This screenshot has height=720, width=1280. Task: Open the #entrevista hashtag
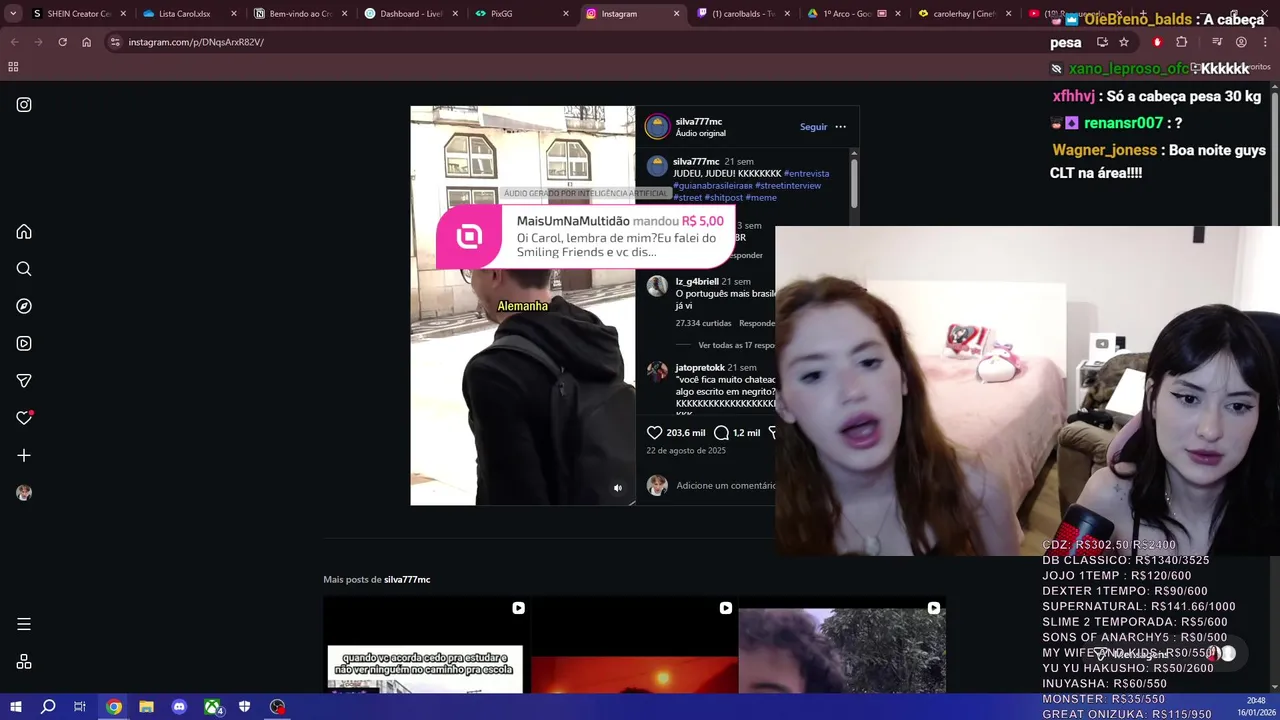click(x=806, y=173)
